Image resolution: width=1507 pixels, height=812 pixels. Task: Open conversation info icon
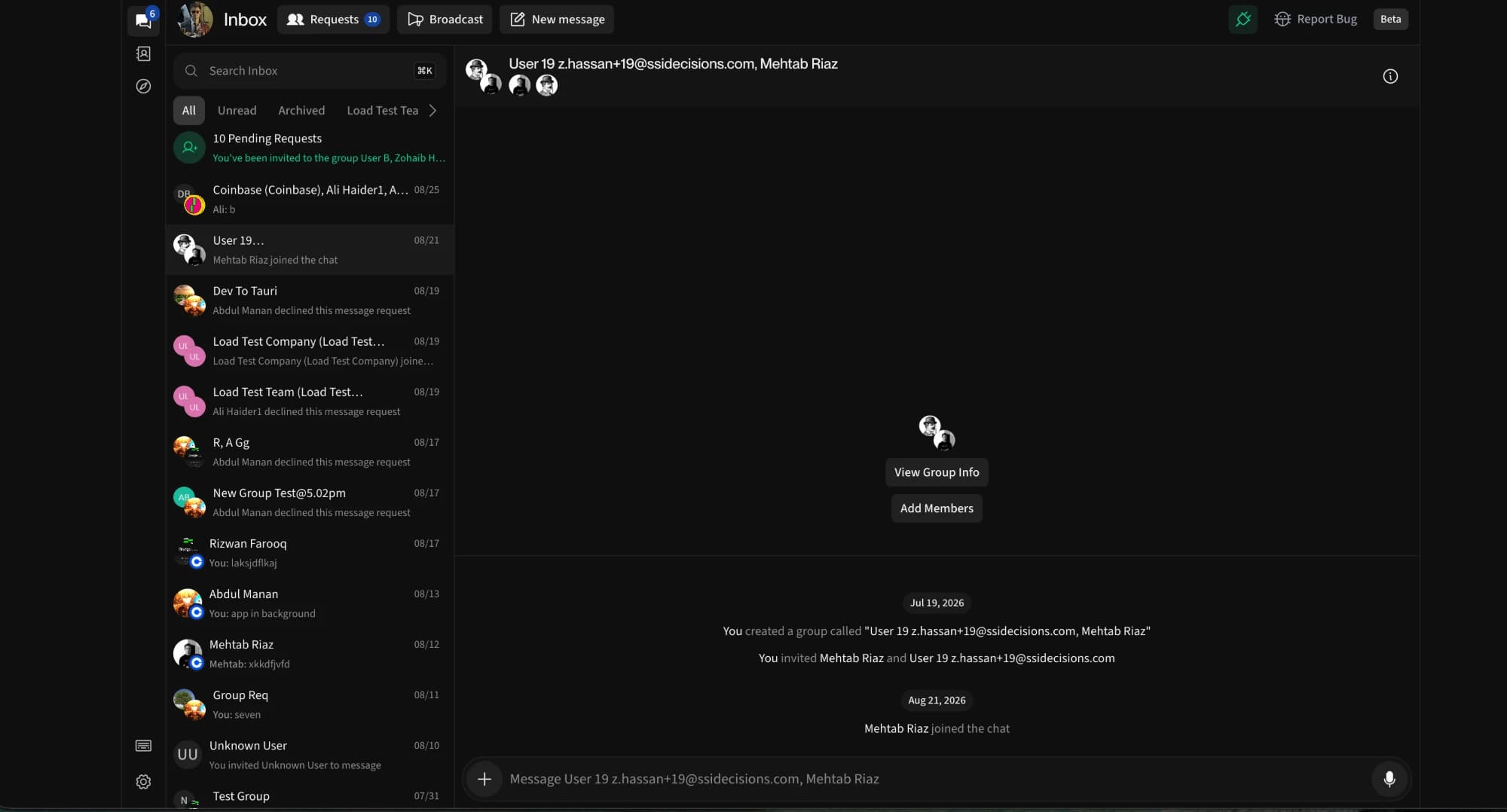pos(1390,76)
